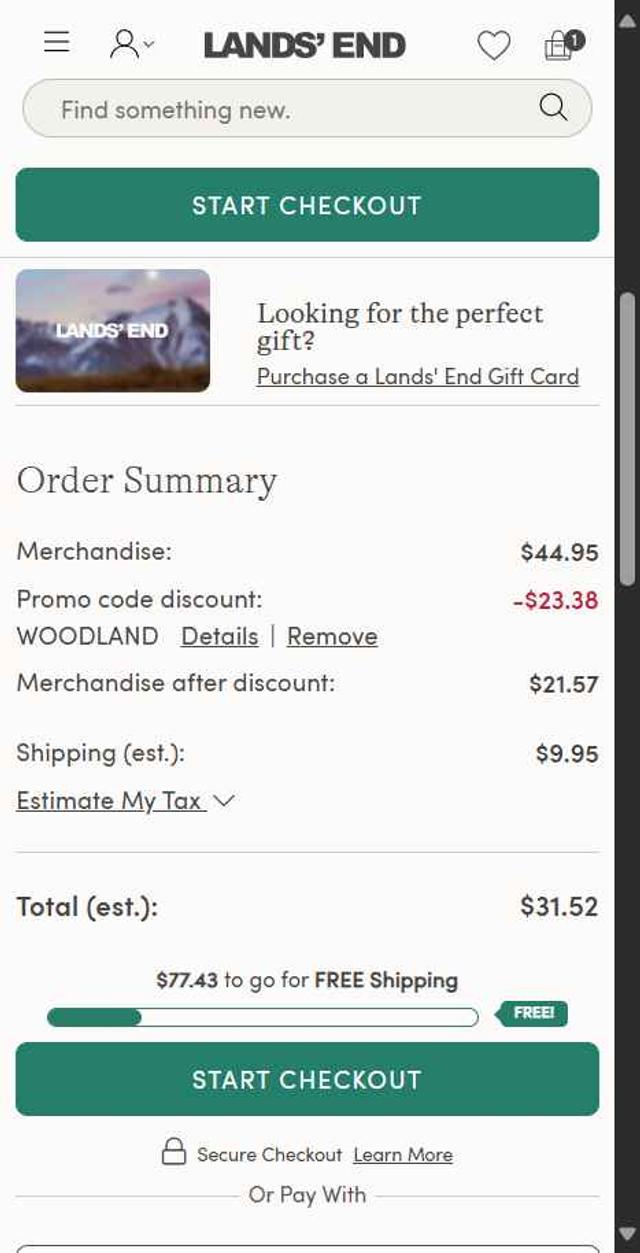Open the wishlist heart icon
640x1253 pixels.
click(493, 45)
